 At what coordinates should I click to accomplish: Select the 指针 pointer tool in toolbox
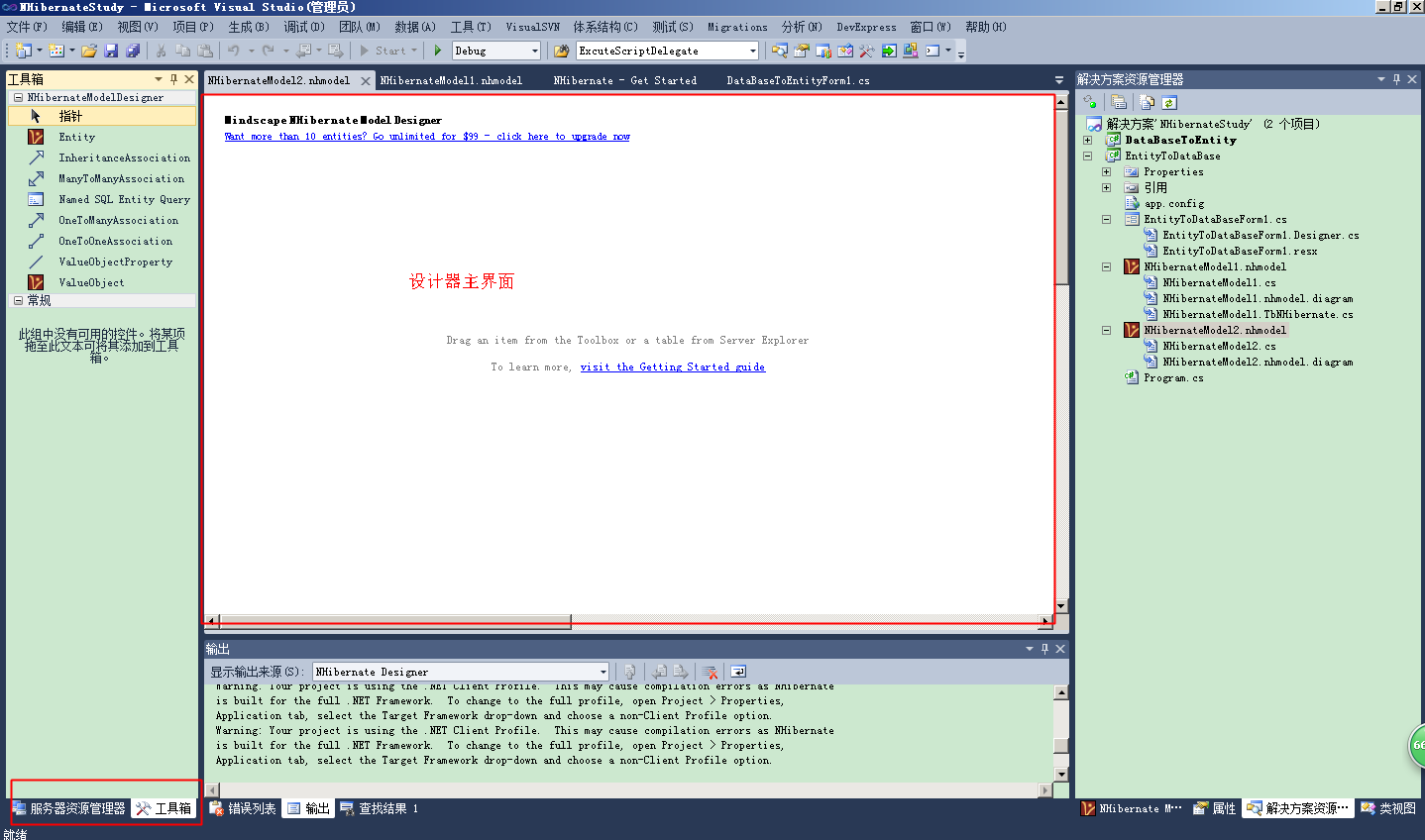click(x=102, y=116)
